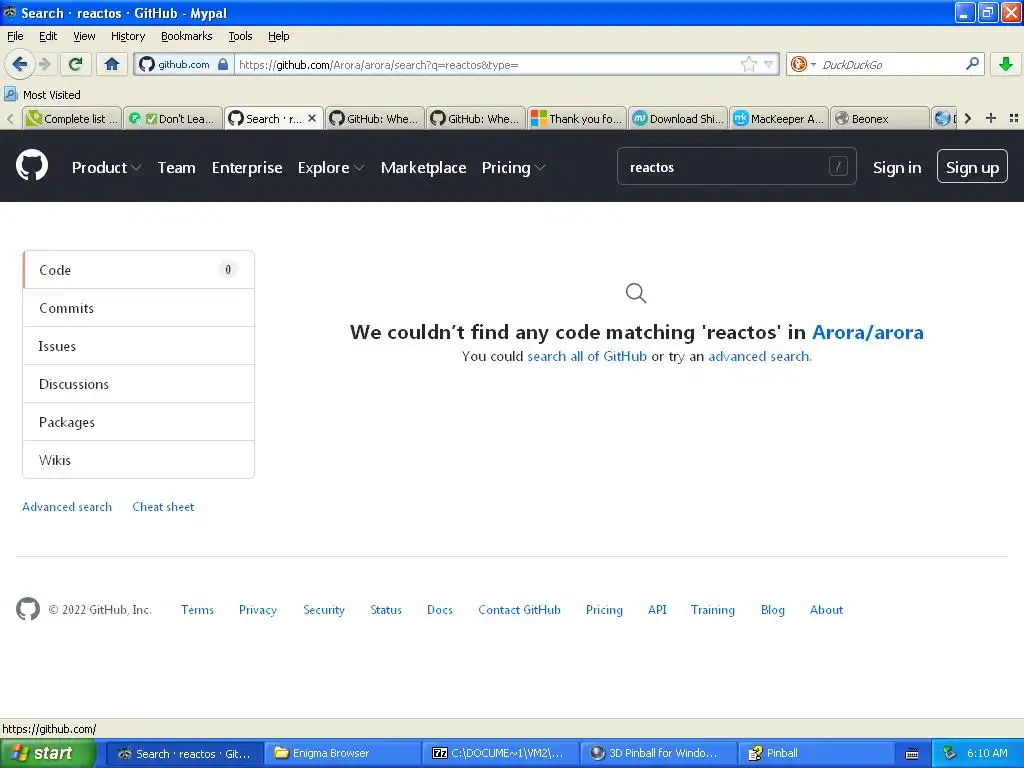Close the Search reactos tab
1024x768 pixels.
point(312,118)
